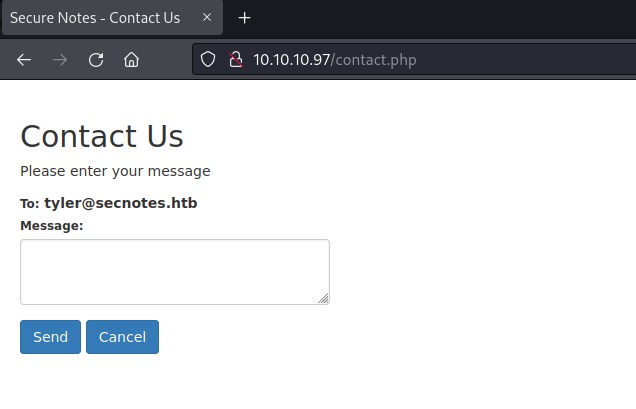The height and width of the screenshot is (409, 636).
Task: View insecure connection lock details
Action: (x=235, y=60)
